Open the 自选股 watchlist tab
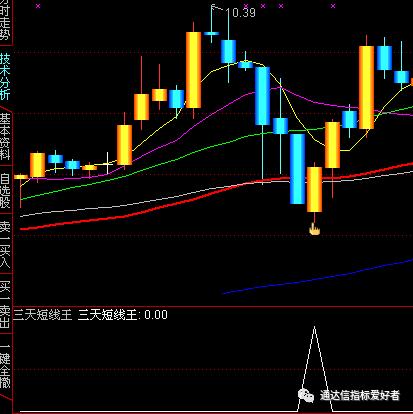Viewport: 413px width, 414px height. tap(5, 191)
